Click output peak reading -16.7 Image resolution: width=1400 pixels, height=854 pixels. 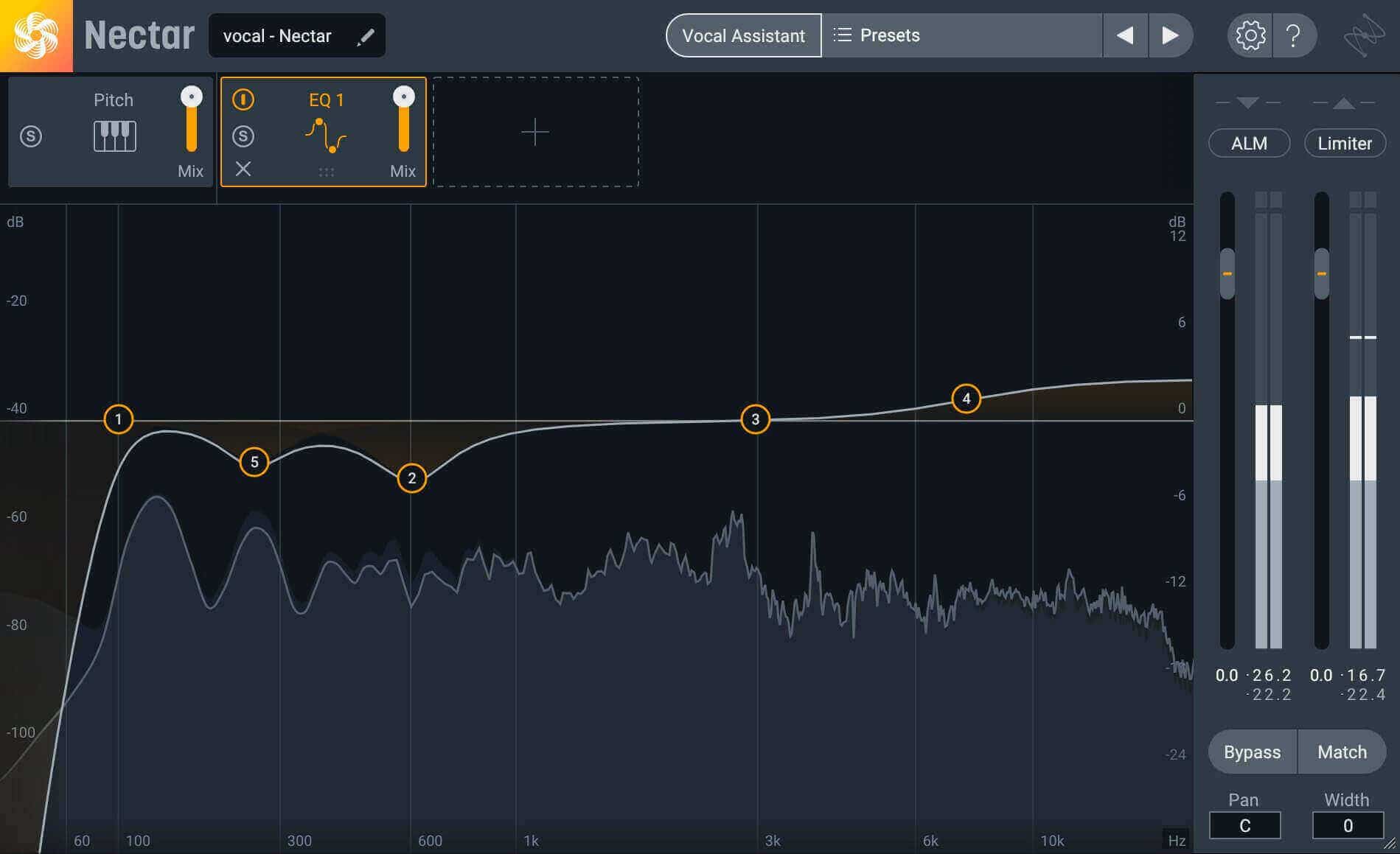1364,675
